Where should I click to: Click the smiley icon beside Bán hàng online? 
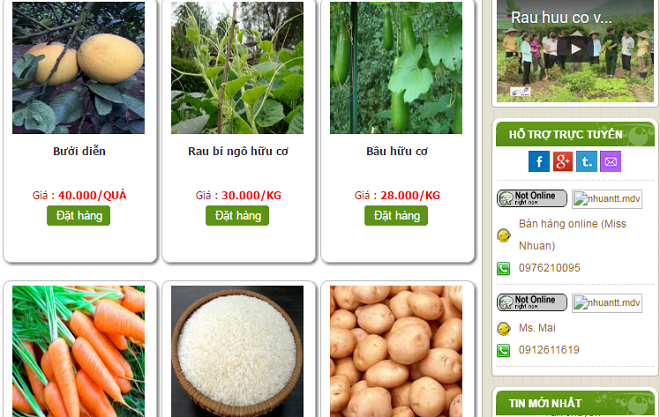[x=503, y=235]
